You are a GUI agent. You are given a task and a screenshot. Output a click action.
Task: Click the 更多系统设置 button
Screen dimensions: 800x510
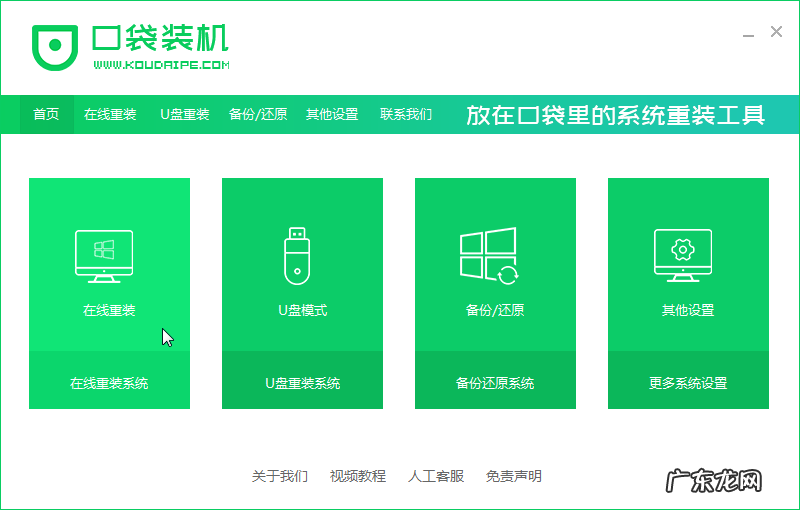688,380
